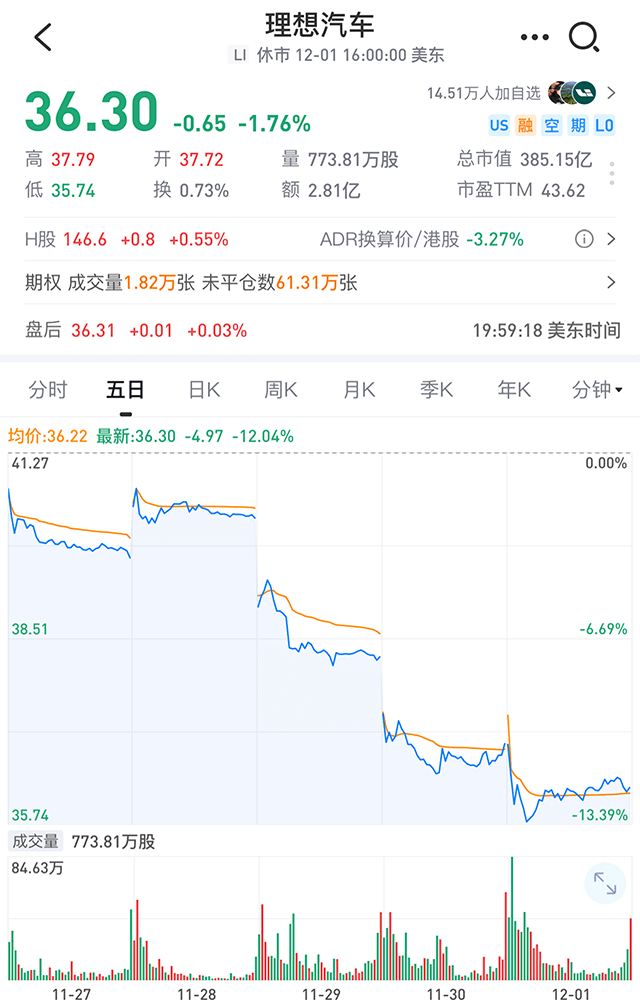Tap the 12-01 date marker
The image size is (640, 1005).
coord(570,994)
